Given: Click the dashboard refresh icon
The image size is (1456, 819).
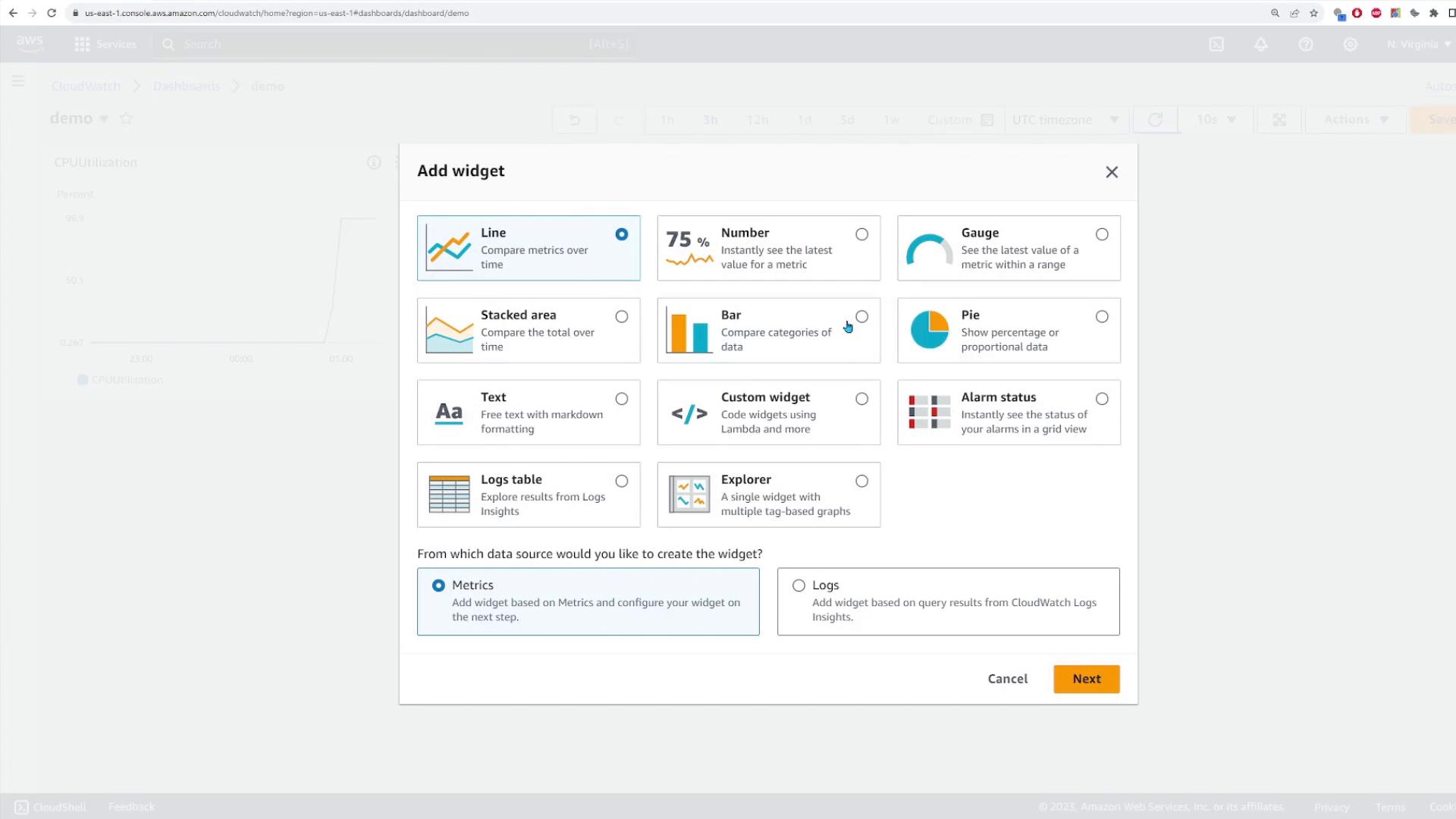Looking at the screenshot, I should (x=1155, y=120).
